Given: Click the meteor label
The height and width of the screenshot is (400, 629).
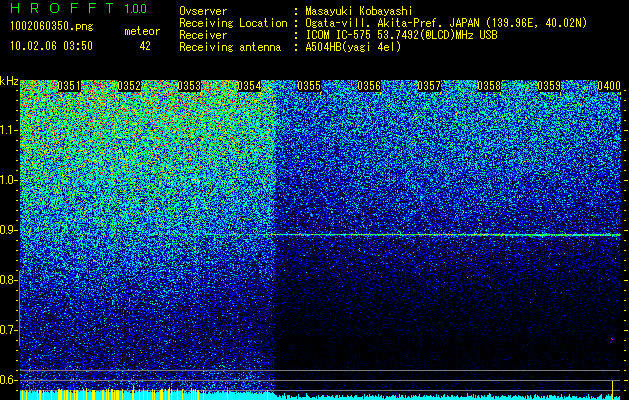Looking at the screenshot, I should (142, 31).
